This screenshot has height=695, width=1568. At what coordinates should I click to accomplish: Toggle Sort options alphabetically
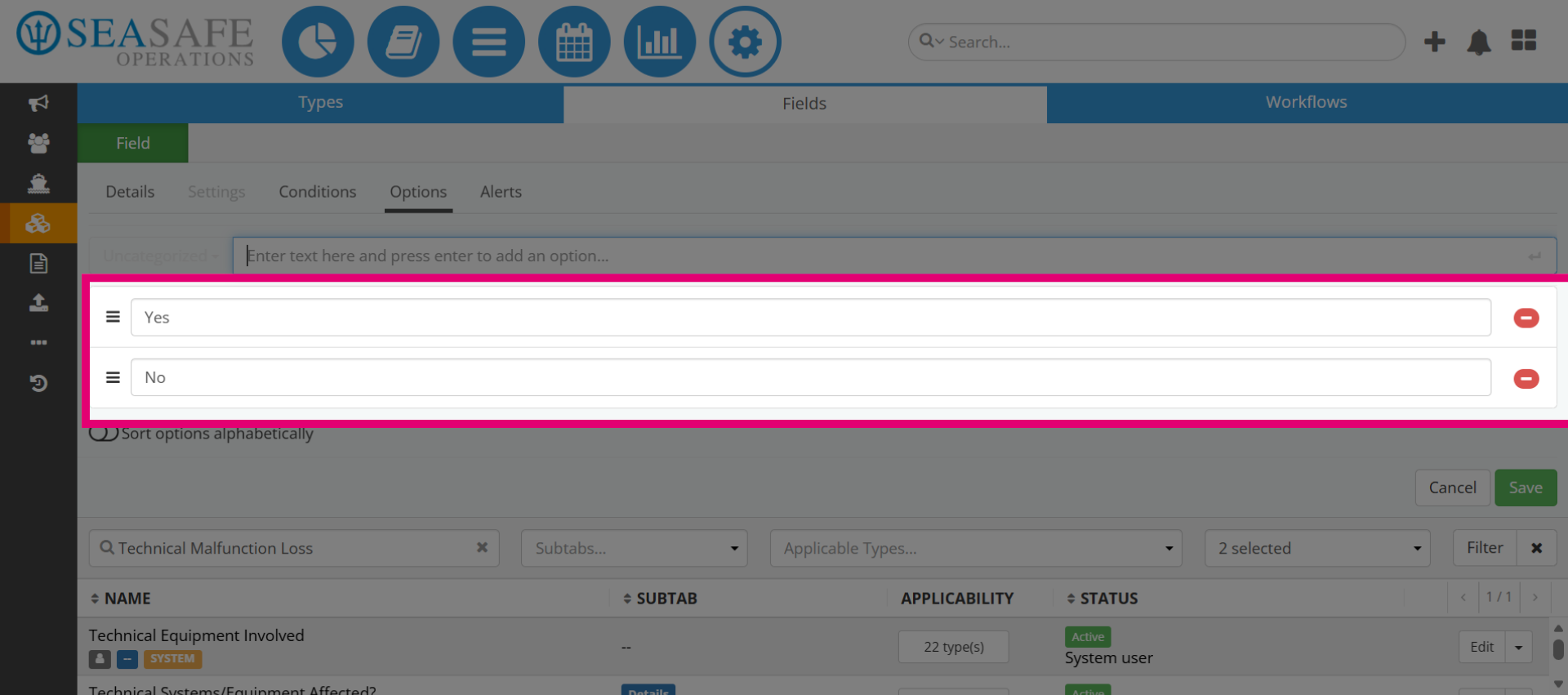104,433
